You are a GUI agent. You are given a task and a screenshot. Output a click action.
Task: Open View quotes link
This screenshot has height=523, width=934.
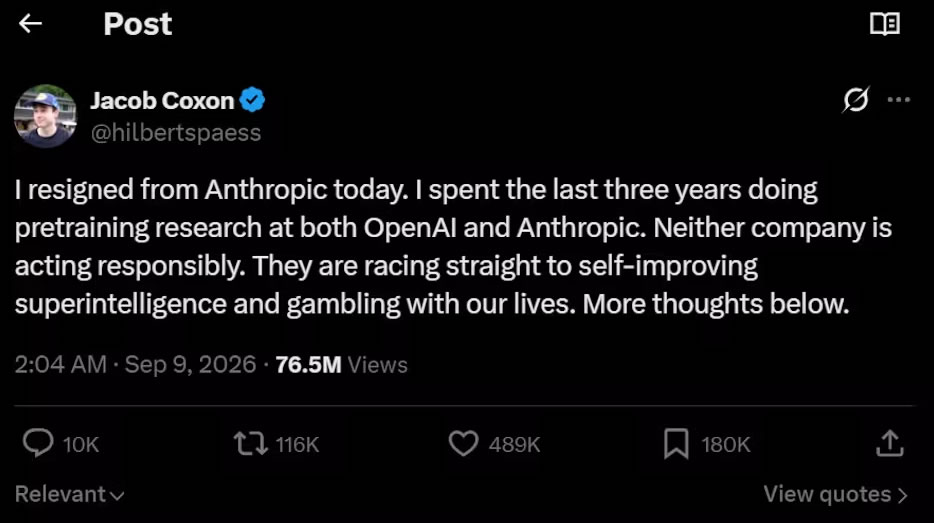pos(836,494)
